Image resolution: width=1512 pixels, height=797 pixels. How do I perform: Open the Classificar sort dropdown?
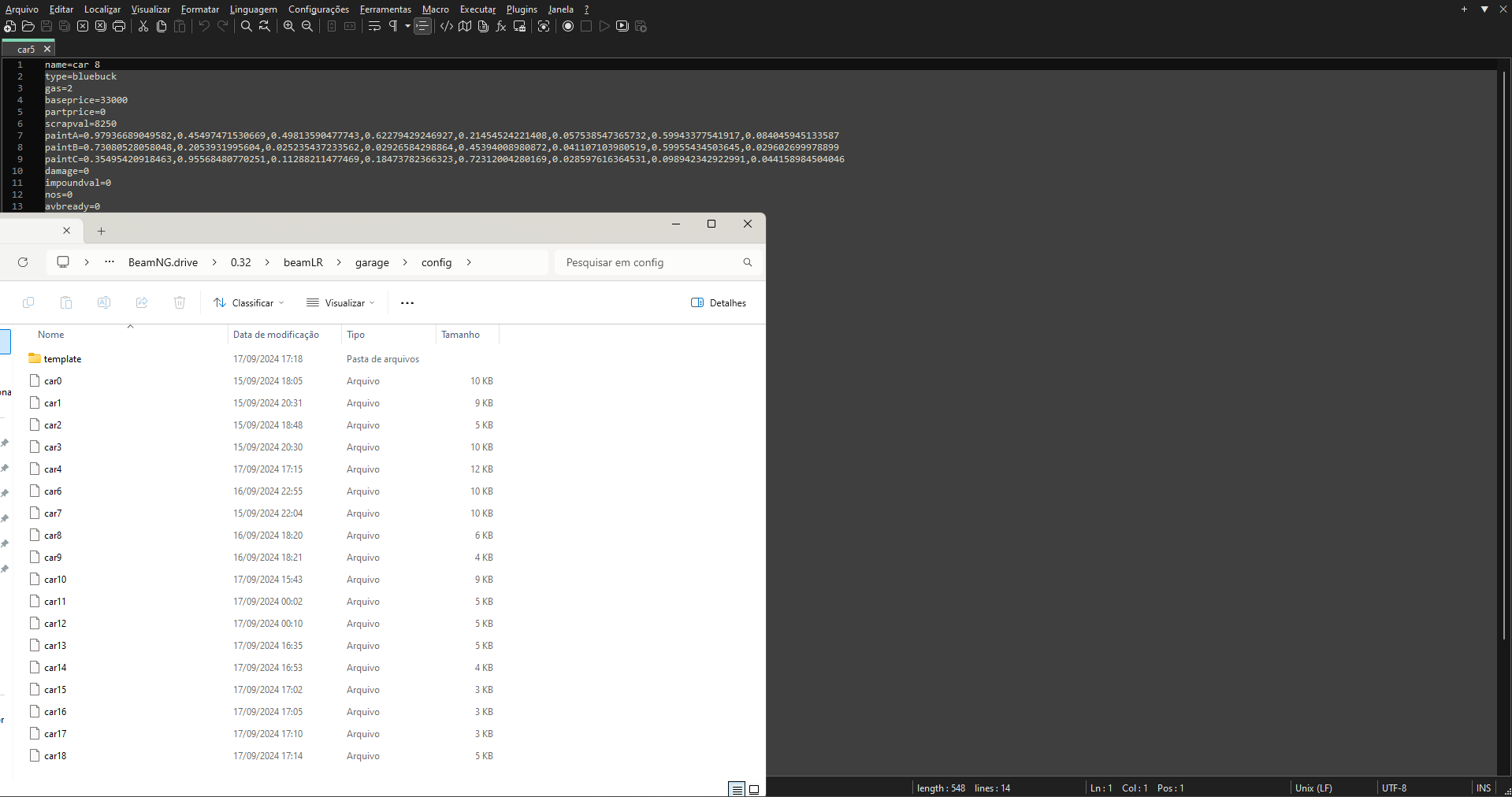pos(249,302)
